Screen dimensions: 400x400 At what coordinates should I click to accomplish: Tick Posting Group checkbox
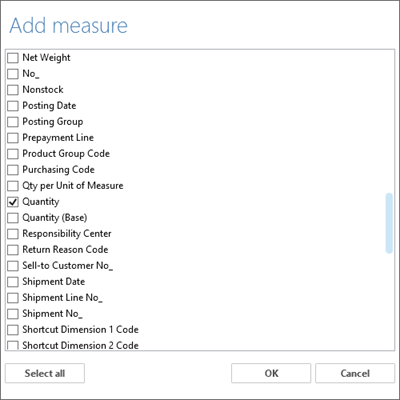pos(13,122)
